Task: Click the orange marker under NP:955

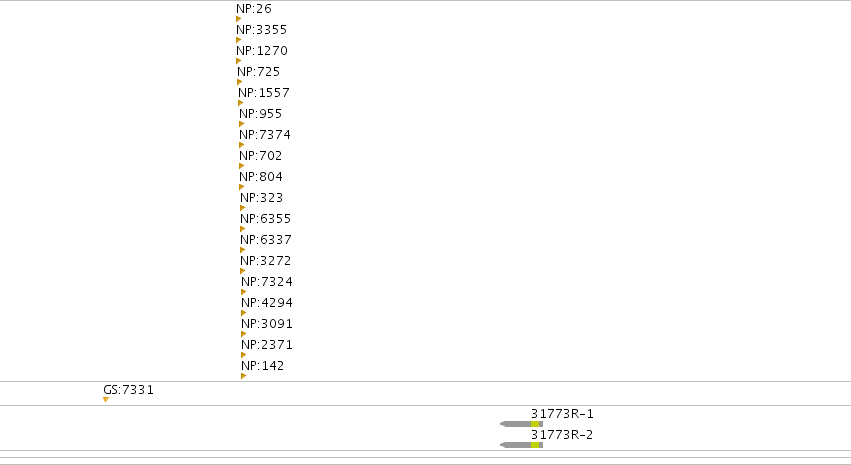Action: tap(242, 124)
